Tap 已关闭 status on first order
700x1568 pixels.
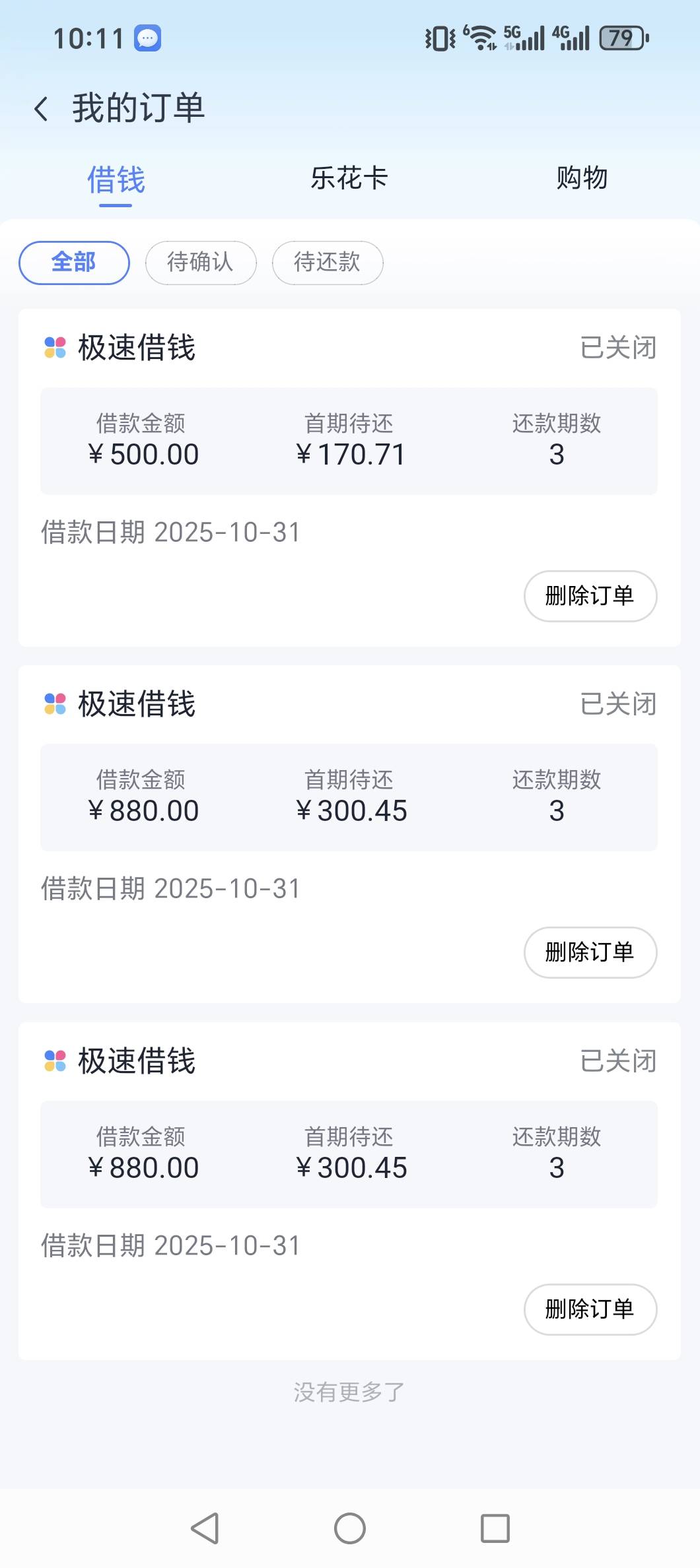pyautogui.click(x=618, y=348)
